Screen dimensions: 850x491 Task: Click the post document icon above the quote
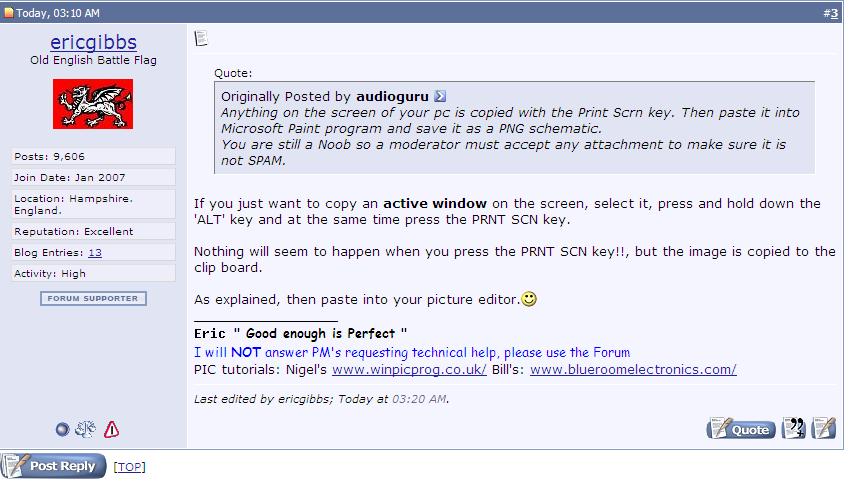(201, 38)
